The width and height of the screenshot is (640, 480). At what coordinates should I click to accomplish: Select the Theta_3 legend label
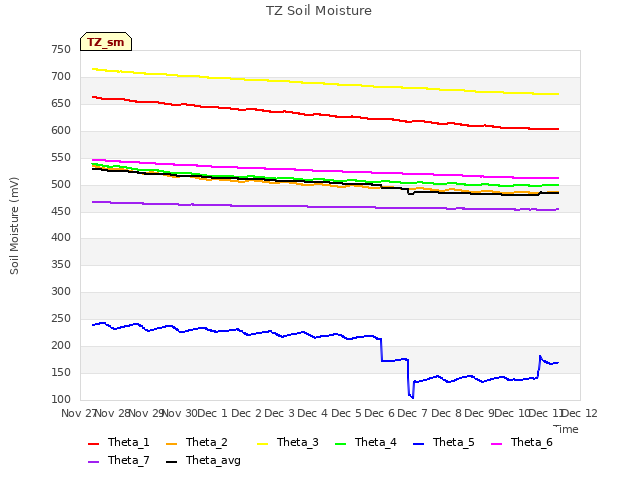298,442
